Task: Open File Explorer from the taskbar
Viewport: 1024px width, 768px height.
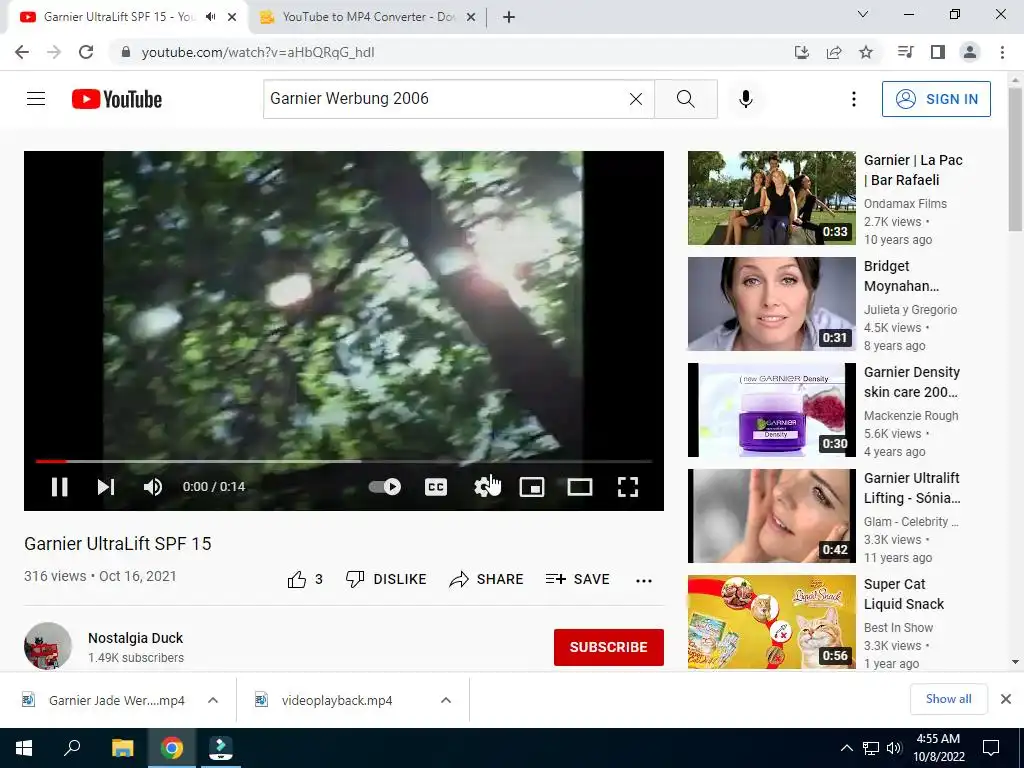Action: pyautogui.click(x=123, y=748)
